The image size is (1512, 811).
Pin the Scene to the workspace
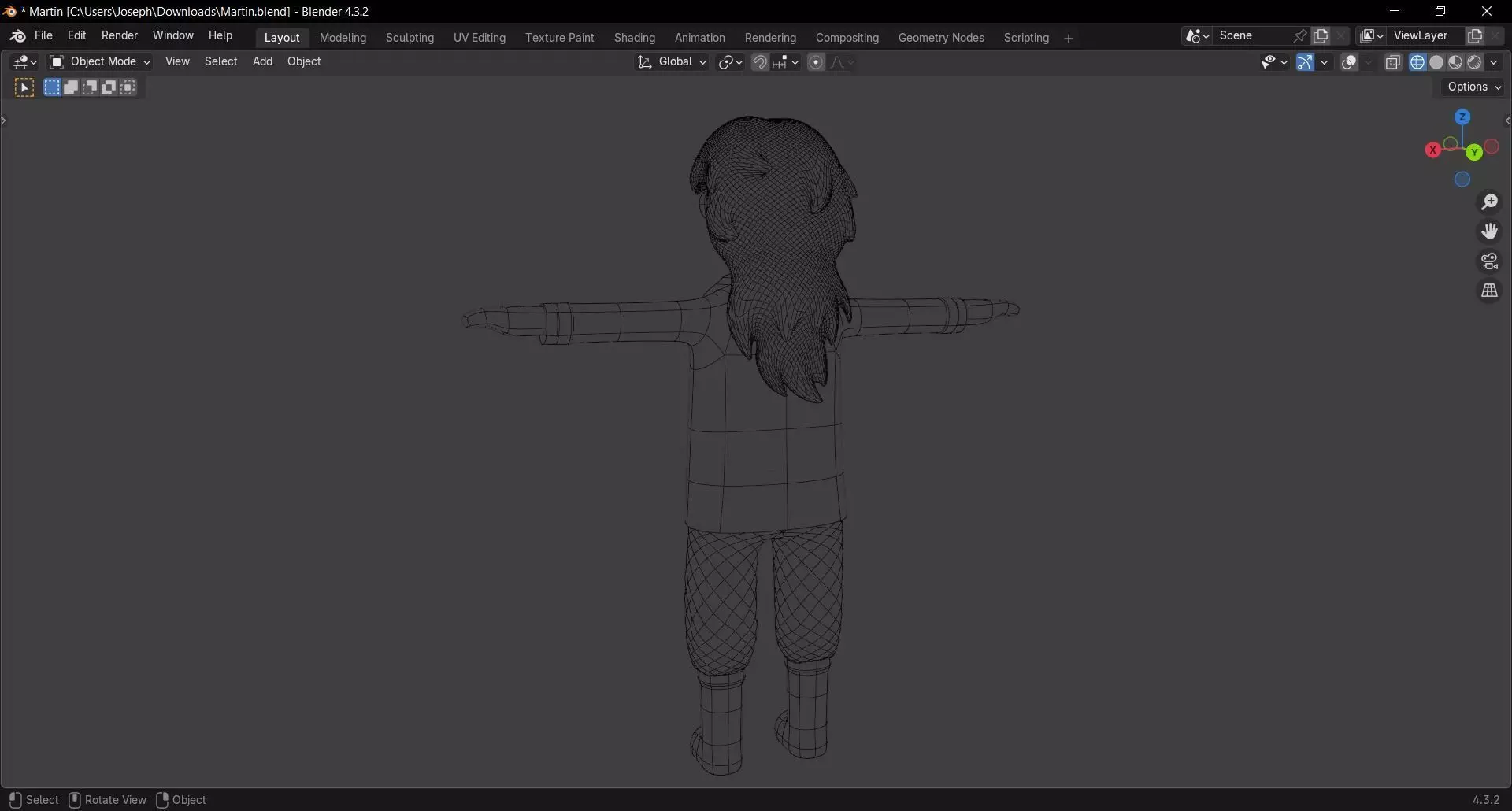(x=1300, y=36)
